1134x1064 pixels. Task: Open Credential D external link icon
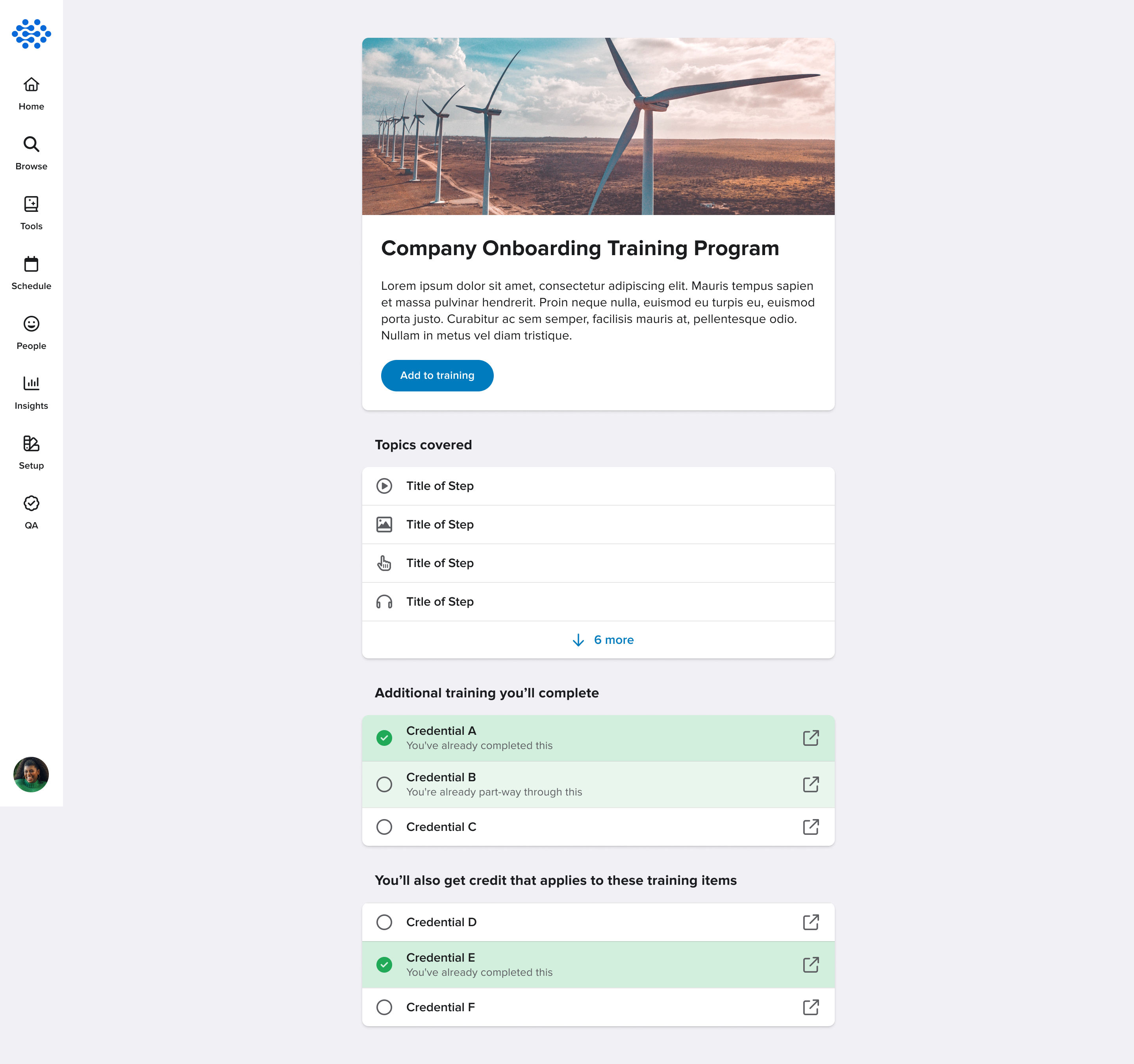click(811, 922)
